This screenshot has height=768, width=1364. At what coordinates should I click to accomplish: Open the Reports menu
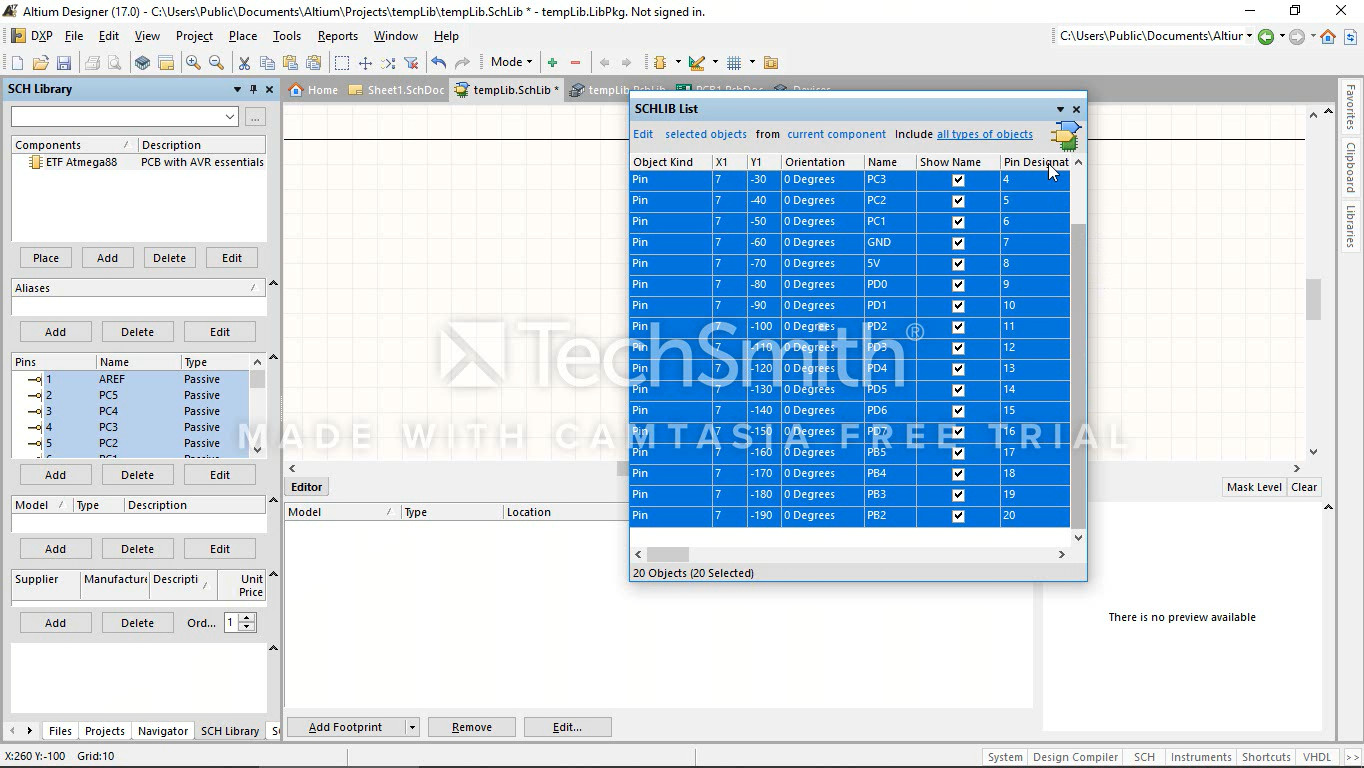(x=337, y=36)
